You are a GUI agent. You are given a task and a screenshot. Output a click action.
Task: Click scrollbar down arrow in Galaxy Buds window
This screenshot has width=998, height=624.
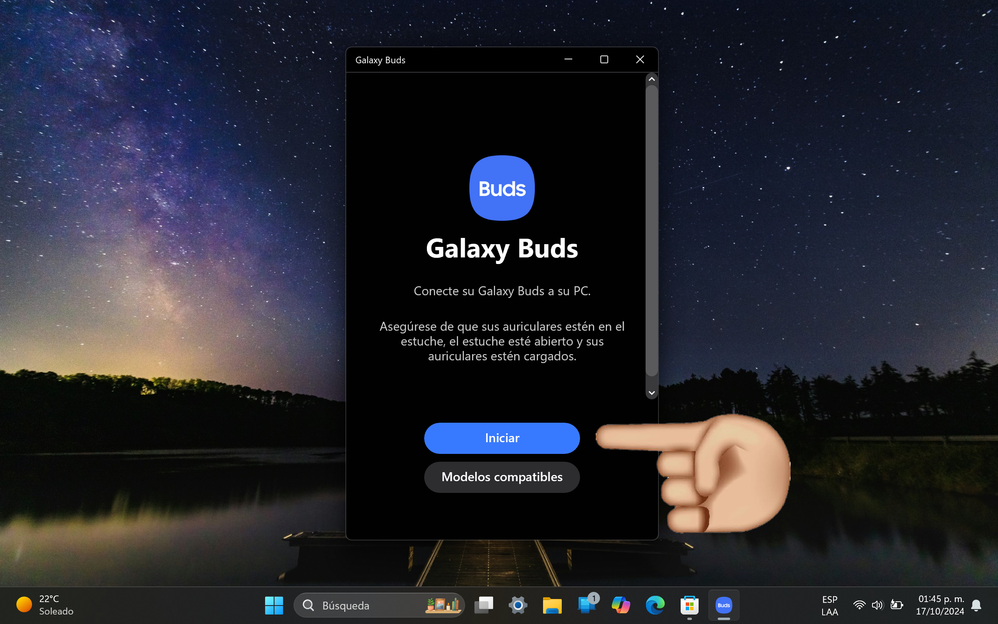651,393
